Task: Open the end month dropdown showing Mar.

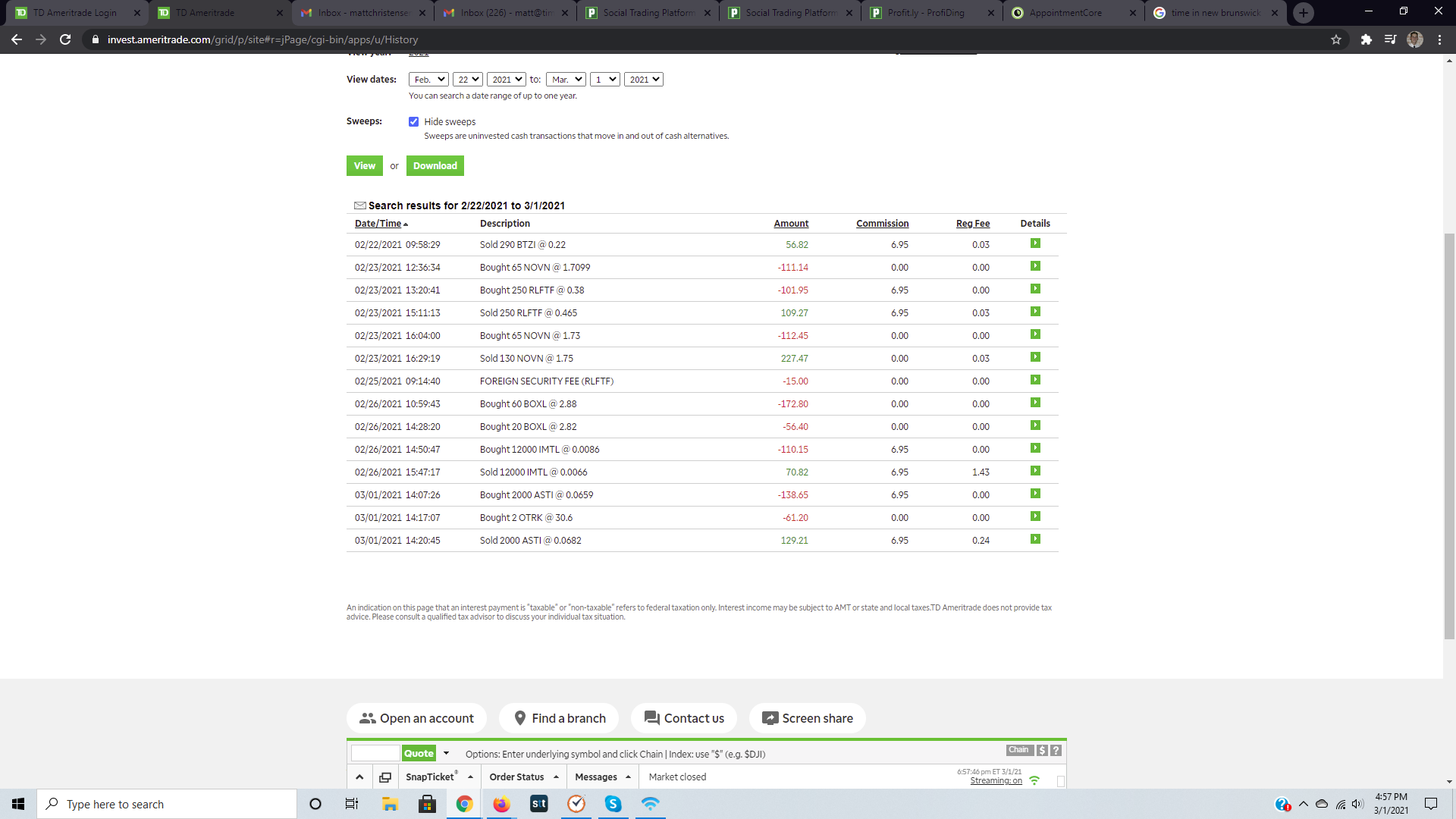Action: [x=566, y=80]
